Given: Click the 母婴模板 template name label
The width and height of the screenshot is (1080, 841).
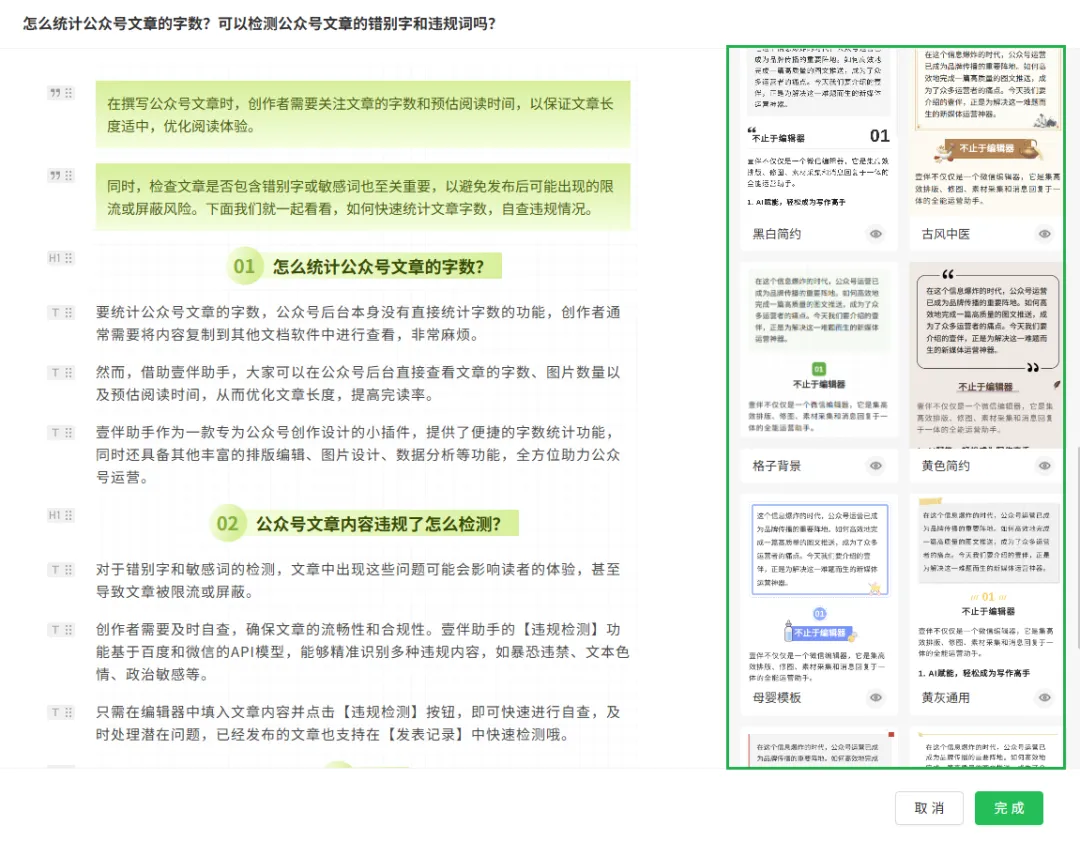Looking at the screenshot, I should click(776, 698).
